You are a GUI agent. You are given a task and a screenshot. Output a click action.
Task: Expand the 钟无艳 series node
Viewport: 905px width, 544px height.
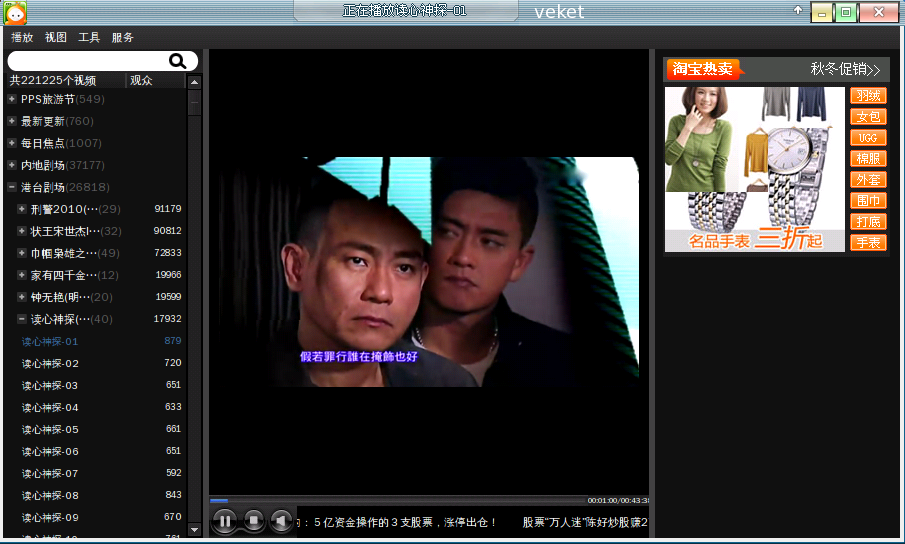[21, 297]
